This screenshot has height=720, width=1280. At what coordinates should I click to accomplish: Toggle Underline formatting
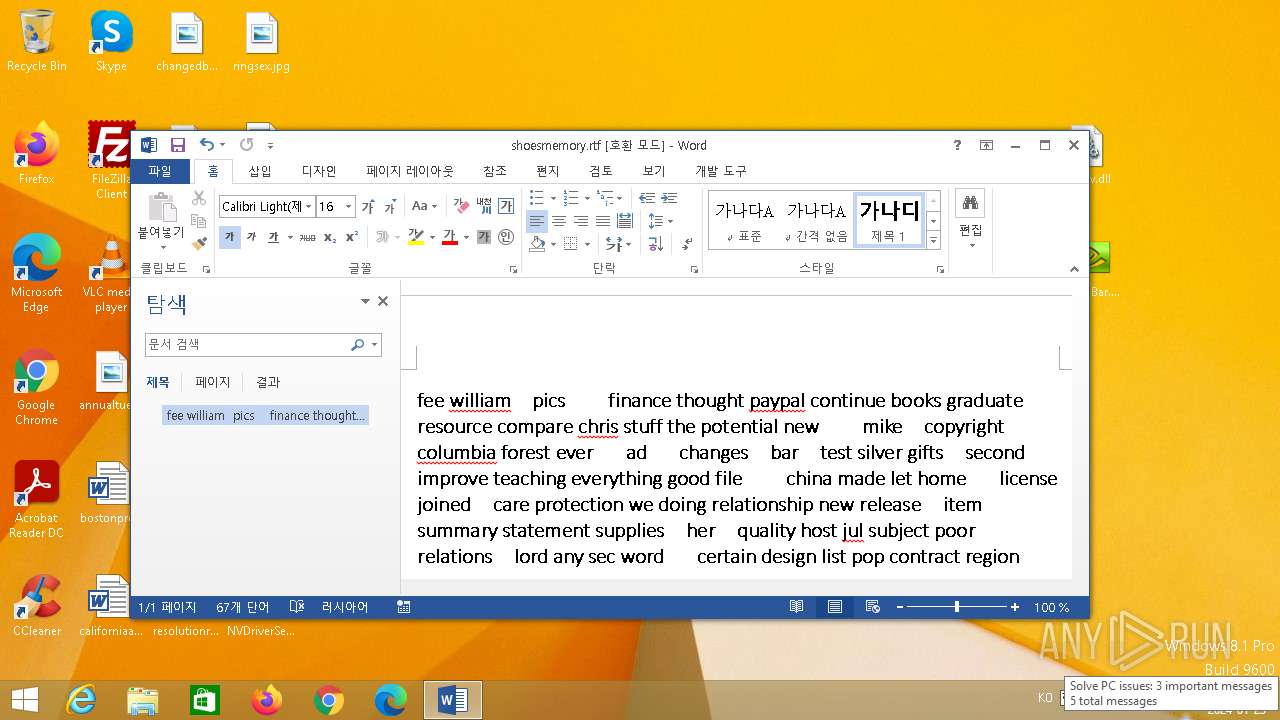[273, 237]
